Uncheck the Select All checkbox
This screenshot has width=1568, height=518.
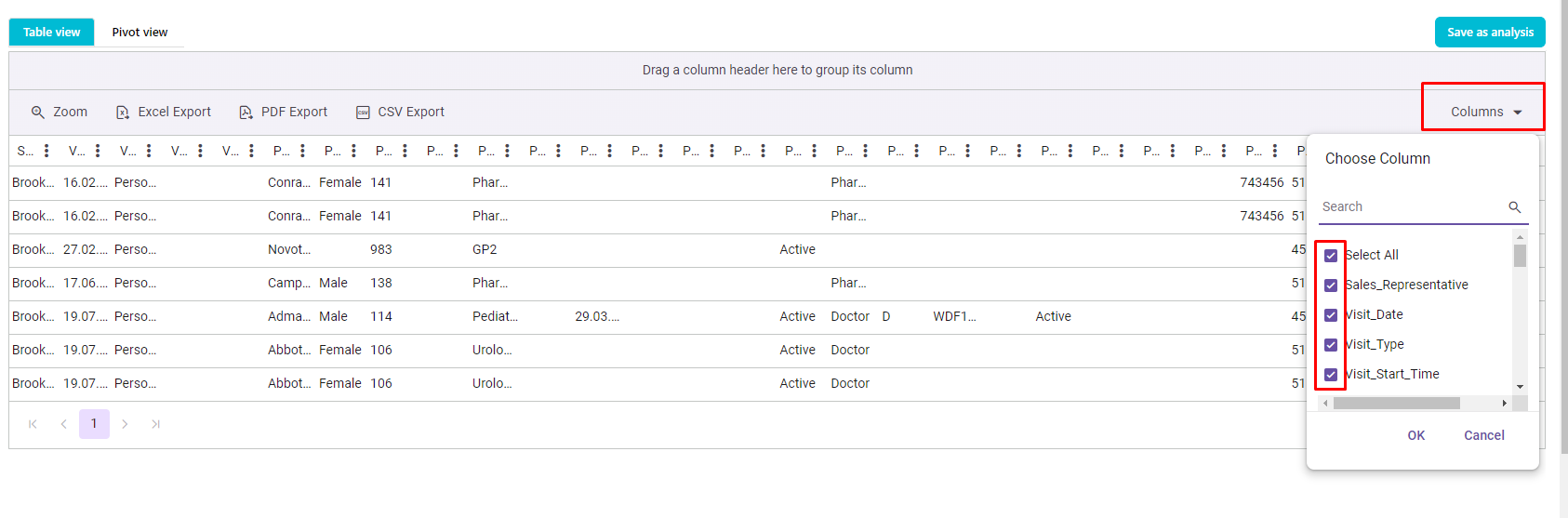[x=1331, y=256]
